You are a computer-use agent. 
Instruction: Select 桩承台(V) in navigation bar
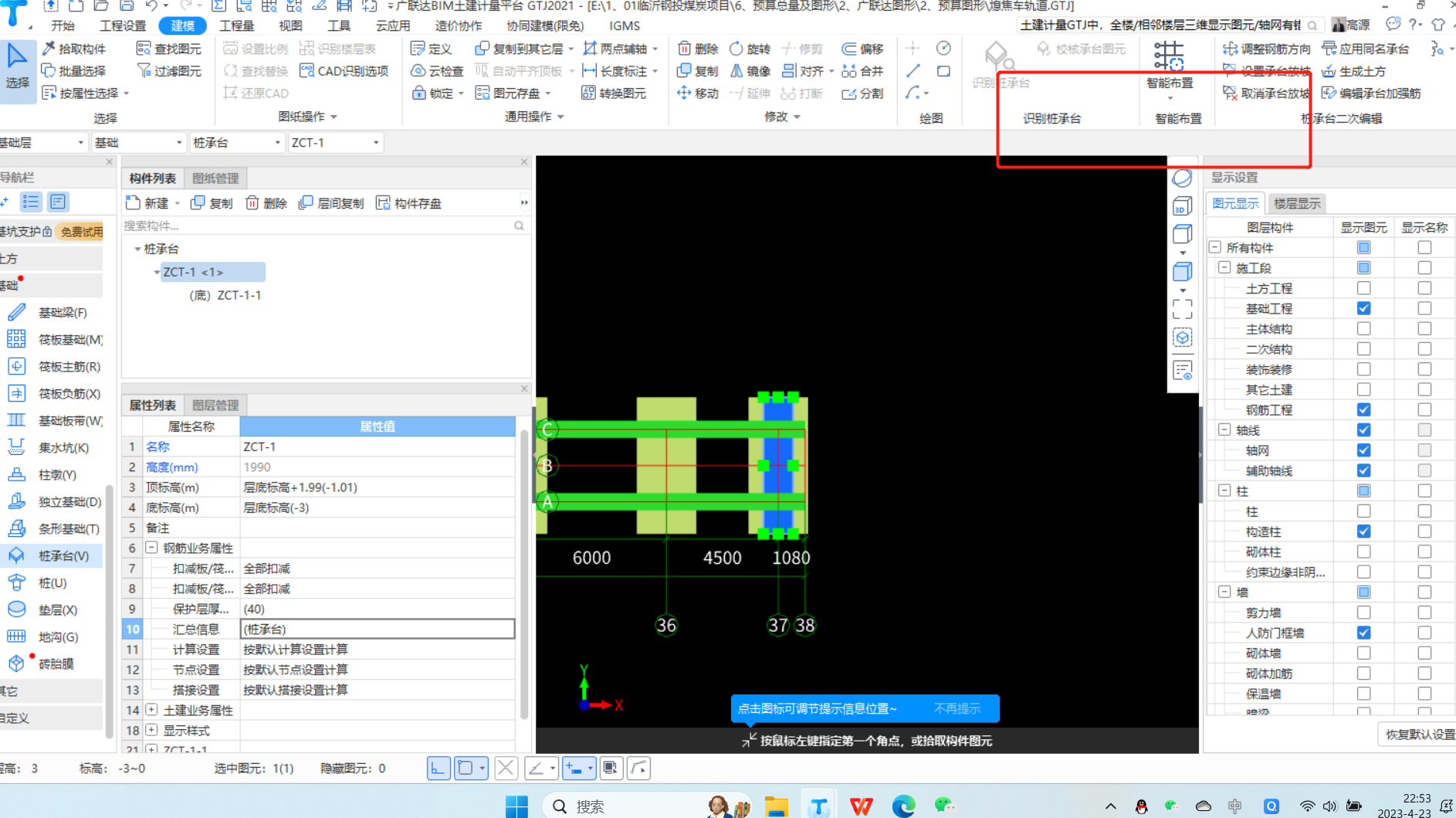tap(51, 556)
